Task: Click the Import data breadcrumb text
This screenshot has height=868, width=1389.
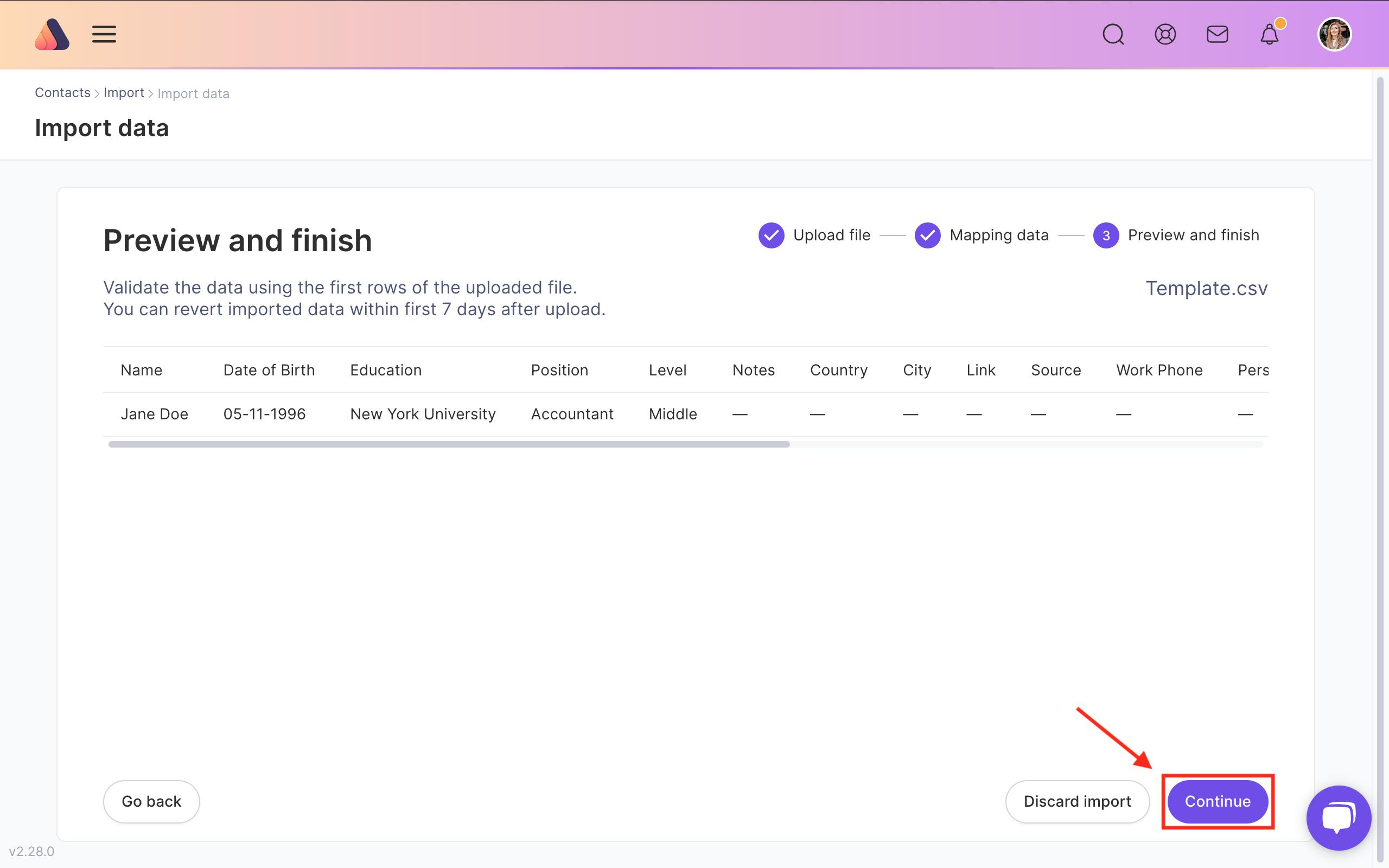Action: 193,93
